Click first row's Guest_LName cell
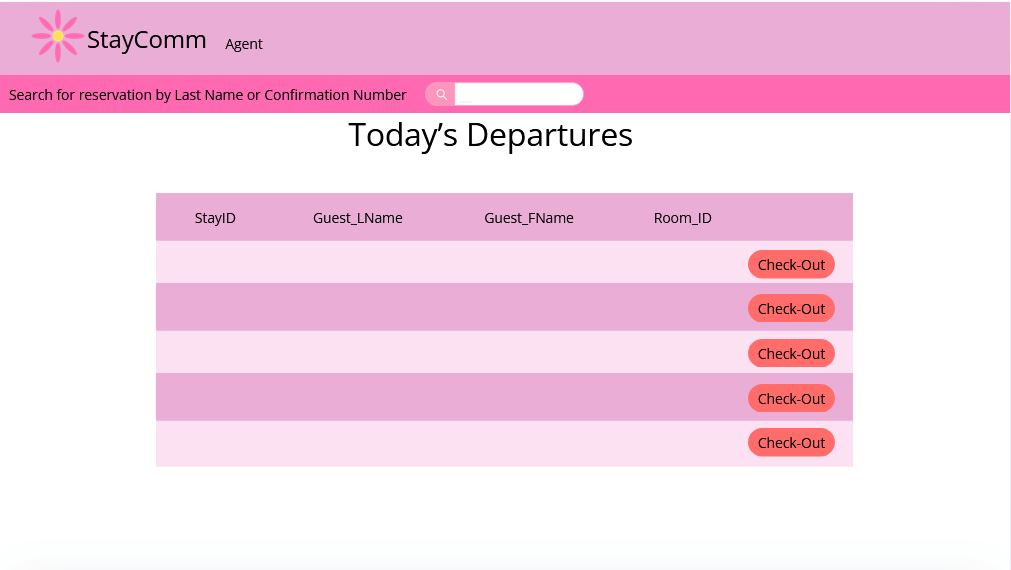The width and height of the screenshot is (1011, 570). [358, 264]
